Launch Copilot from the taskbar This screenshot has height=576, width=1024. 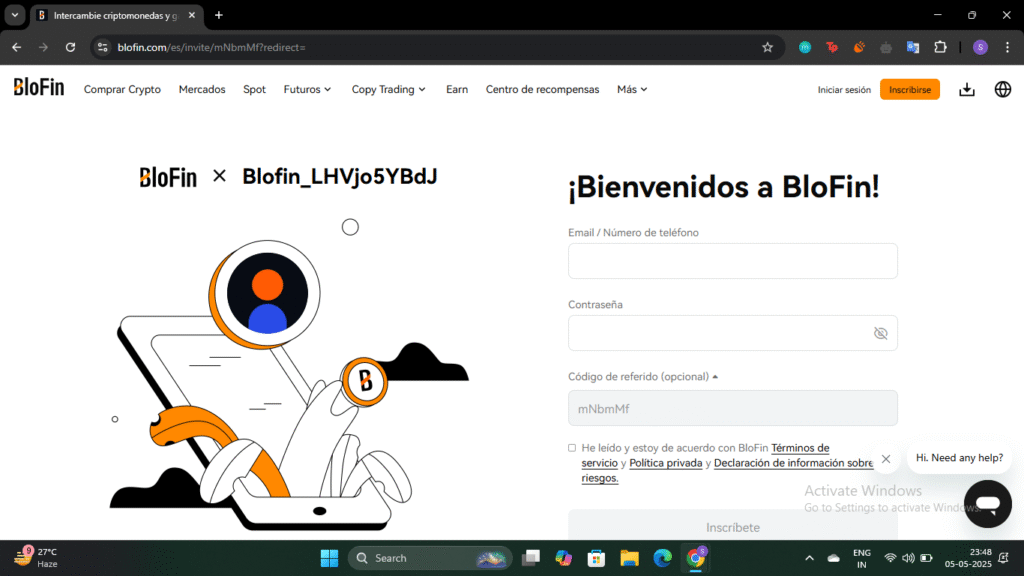click(x=564, y=558)
